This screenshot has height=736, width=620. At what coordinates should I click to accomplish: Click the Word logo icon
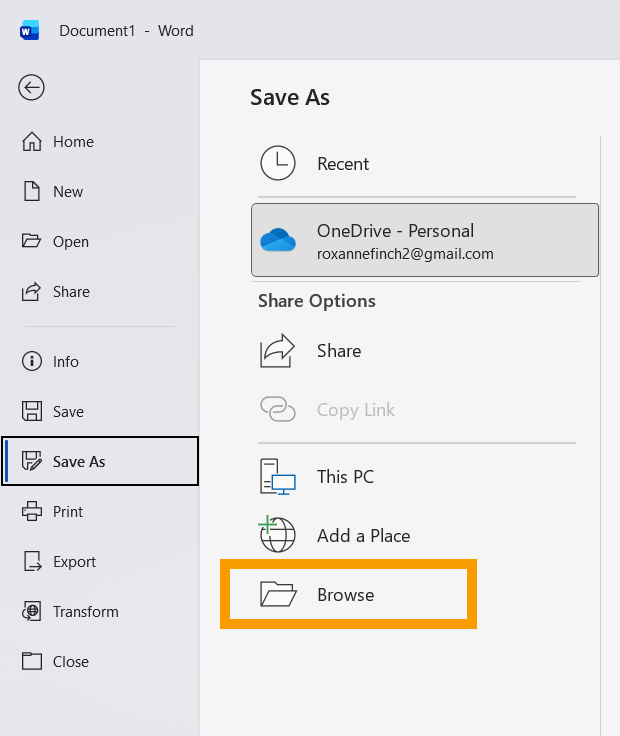tap(29, 31)
